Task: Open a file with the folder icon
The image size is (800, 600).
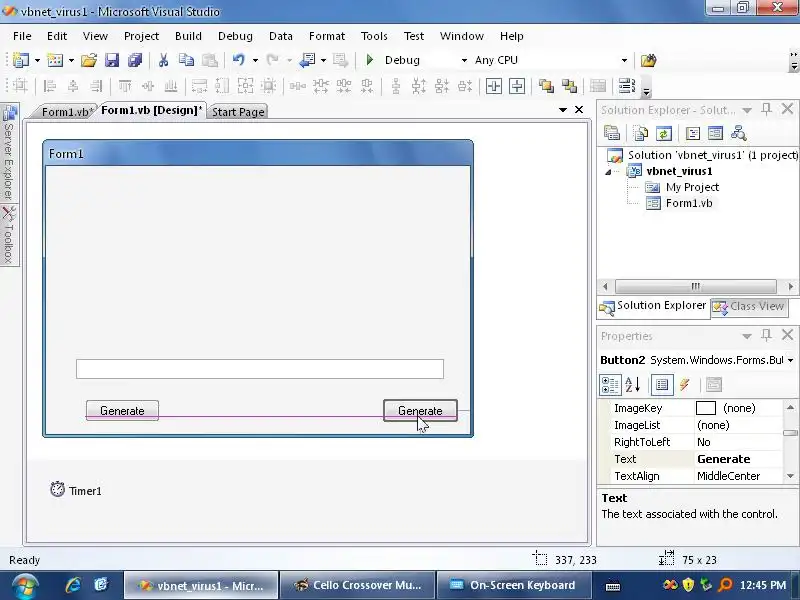Action: 89,60
